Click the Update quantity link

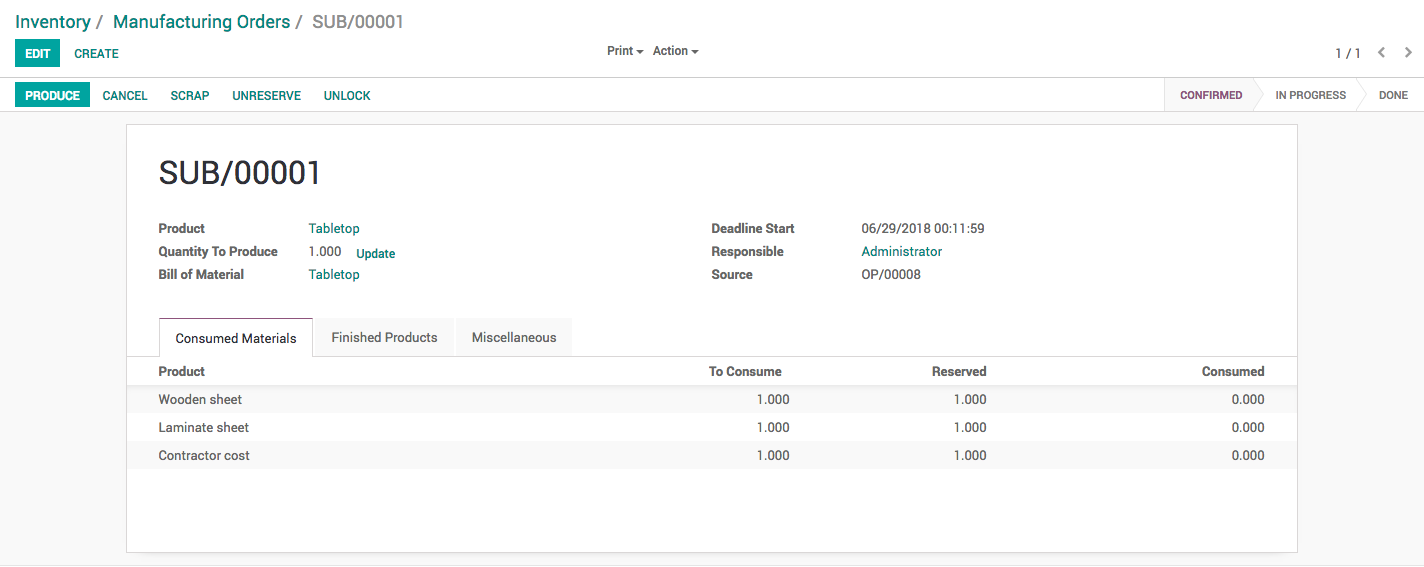click(376, 254)
